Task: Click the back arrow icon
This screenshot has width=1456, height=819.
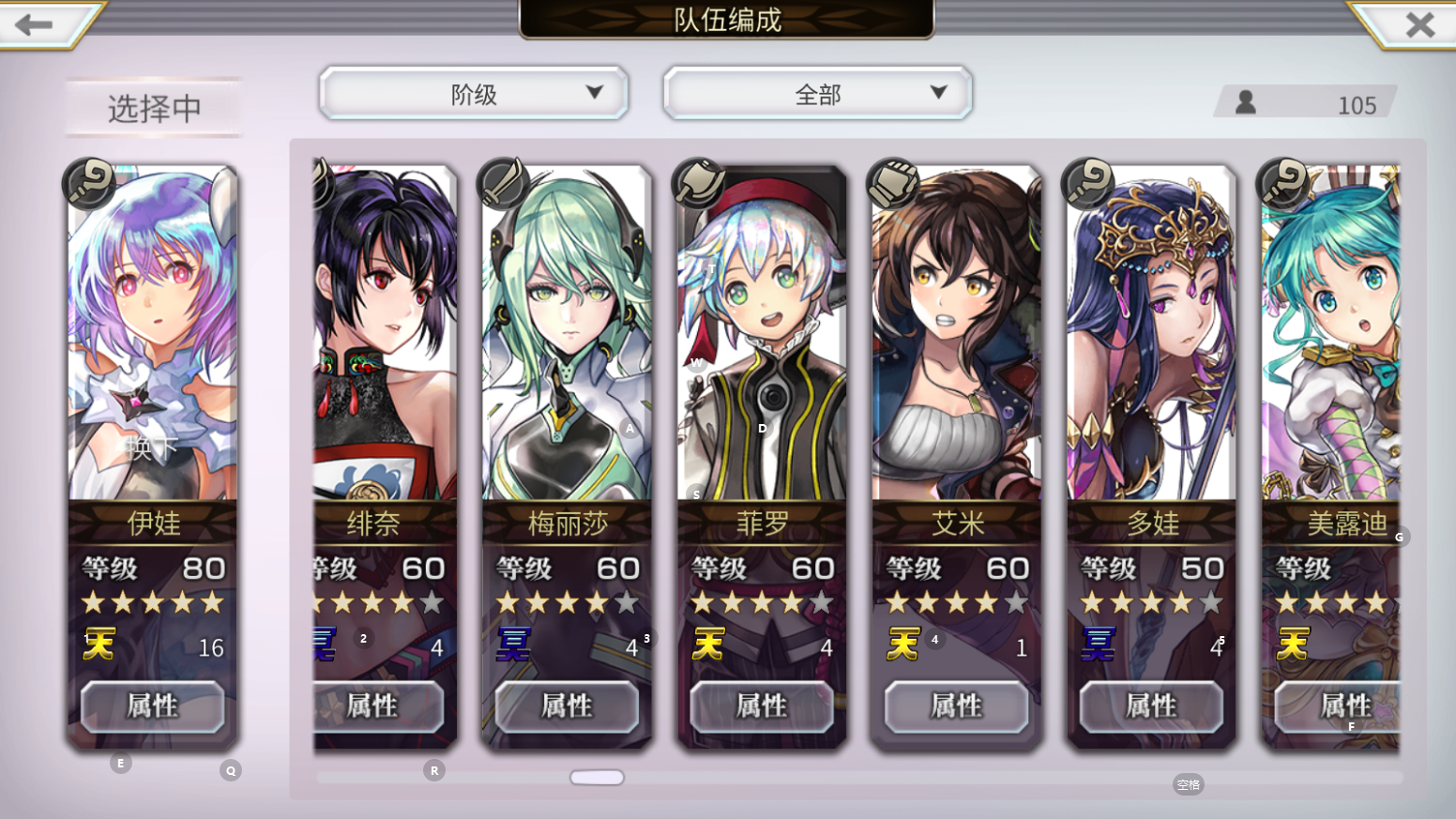Action: pyautogui.click(x=35, y=24)
